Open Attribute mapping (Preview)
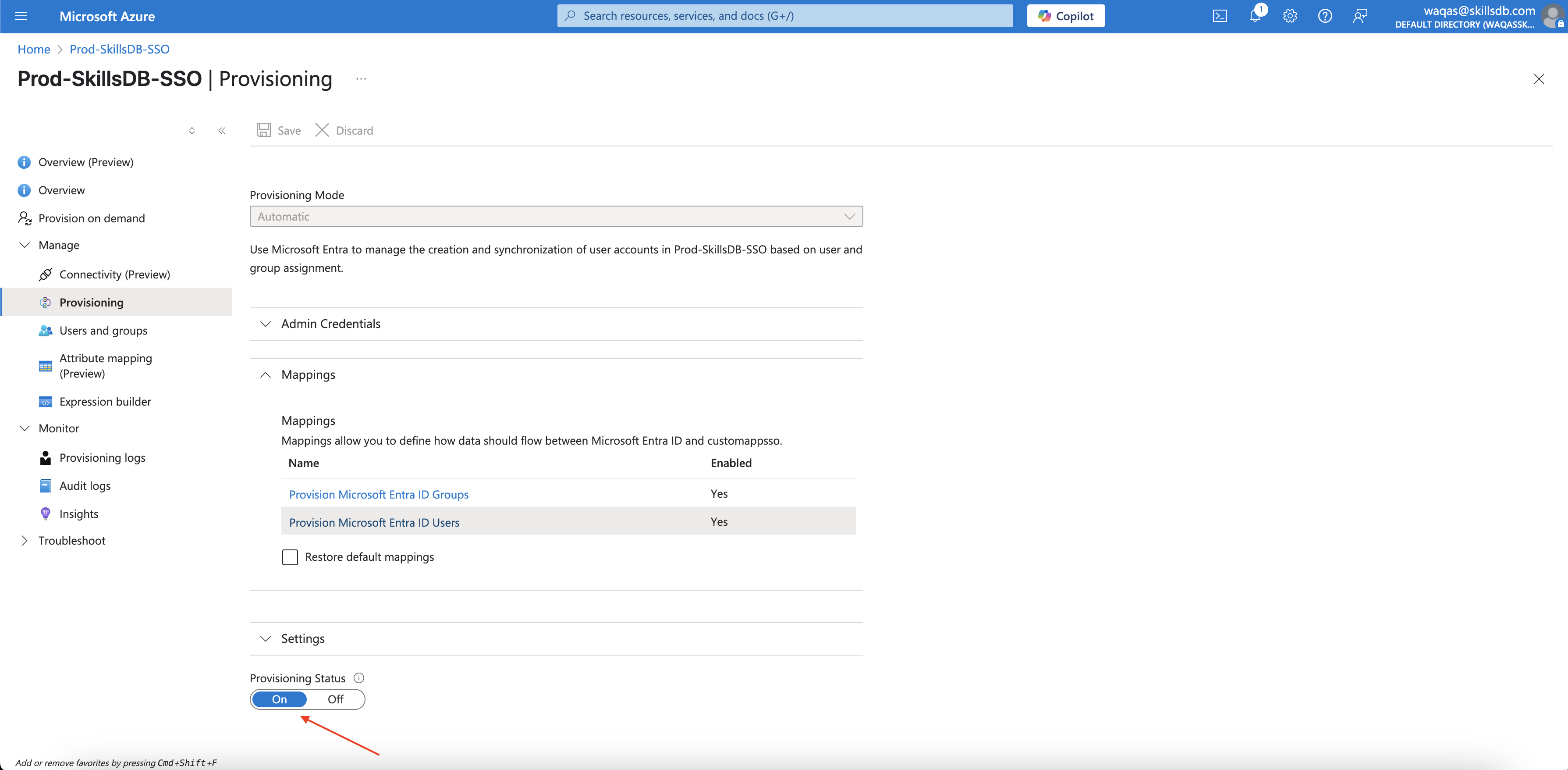The height and width of the screenshot is (770, 1568). (x=106, y=366)
